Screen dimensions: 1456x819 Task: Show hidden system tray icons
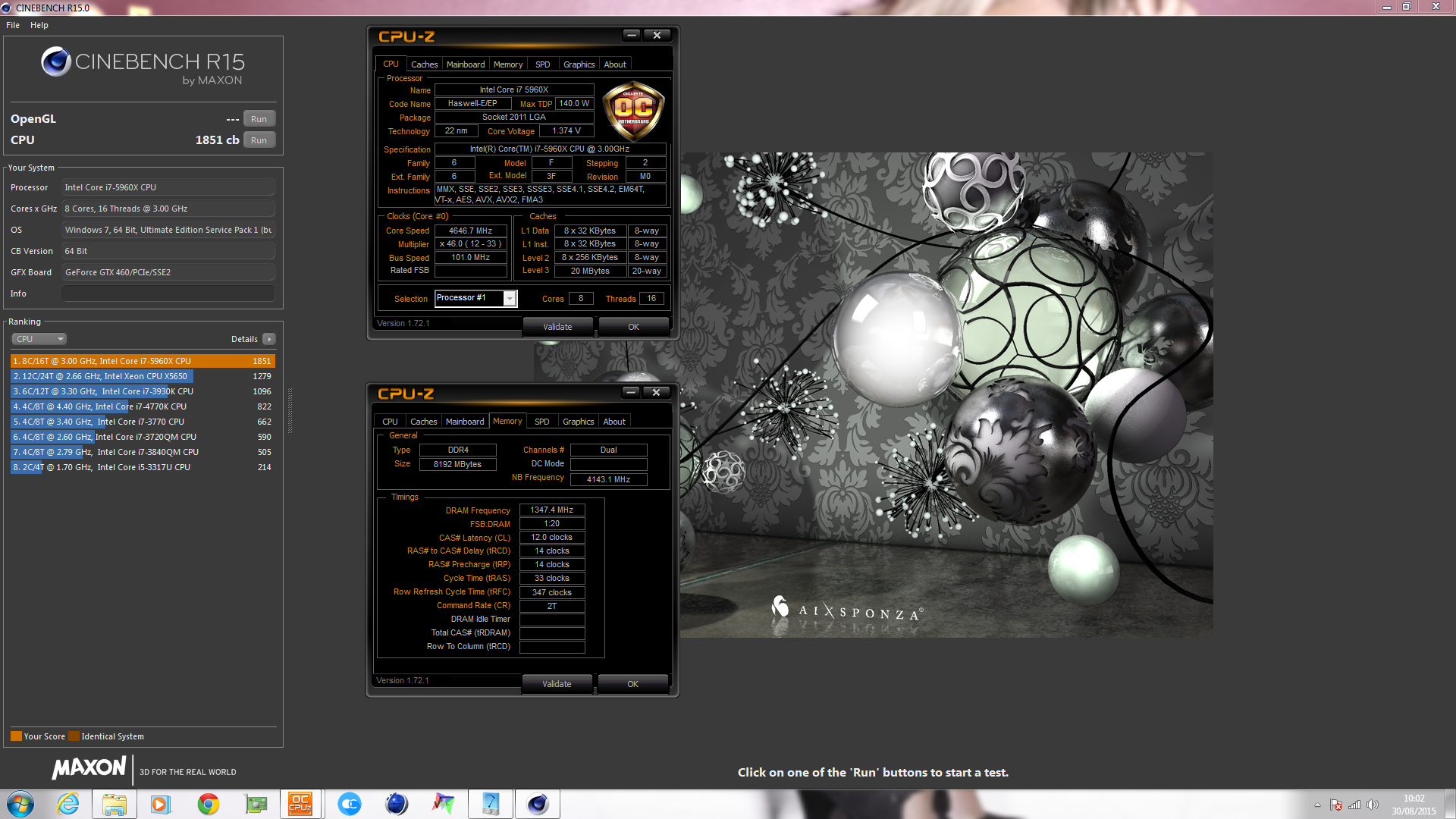1317,805
